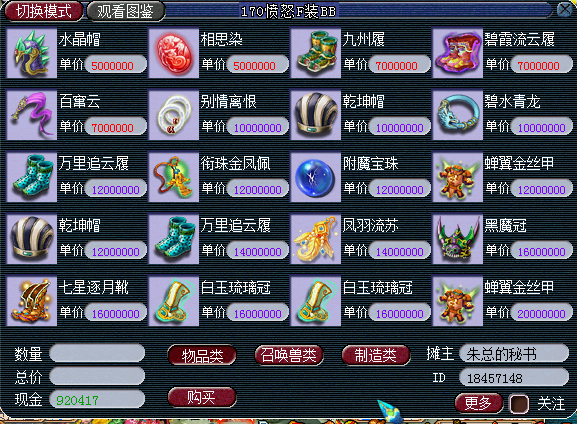Viewport: 577px width, 424px height.
Task: Open the 制造类 category tab
Action: point(376,355)
